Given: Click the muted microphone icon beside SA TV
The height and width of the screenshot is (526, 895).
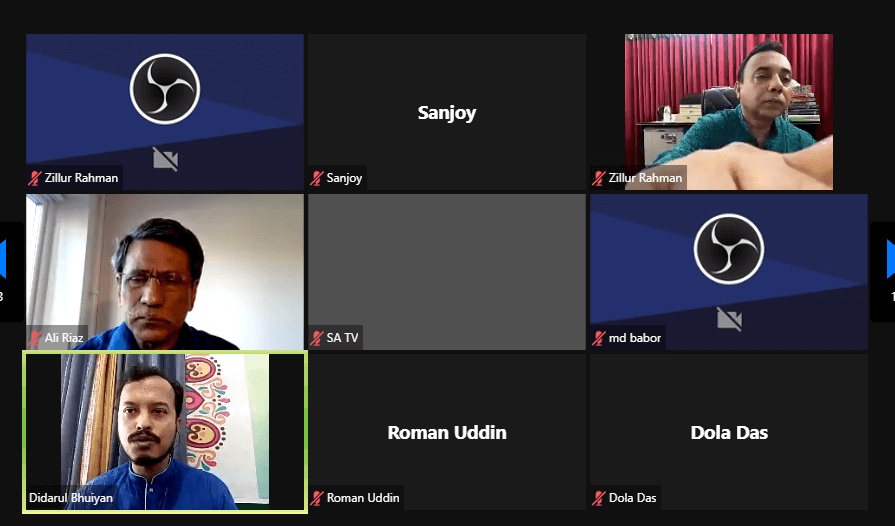Looking at the screenshot, I should pos(316,338).
